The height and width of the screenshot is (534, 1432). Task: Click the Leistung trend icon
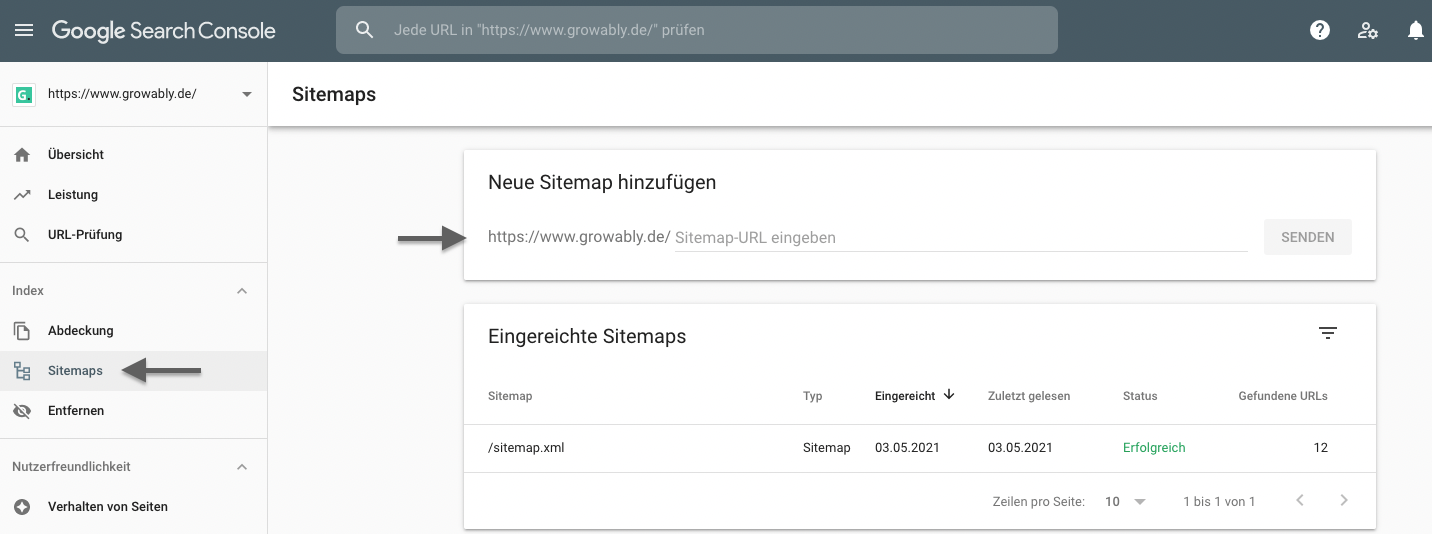coord(22,195)
